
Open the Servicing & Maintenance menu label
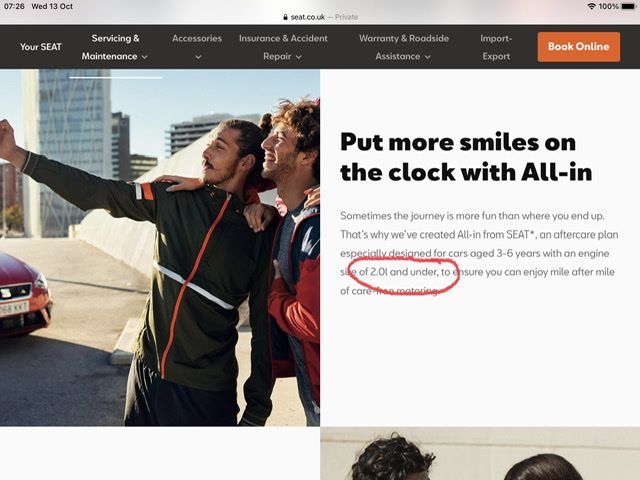(110, 47)
